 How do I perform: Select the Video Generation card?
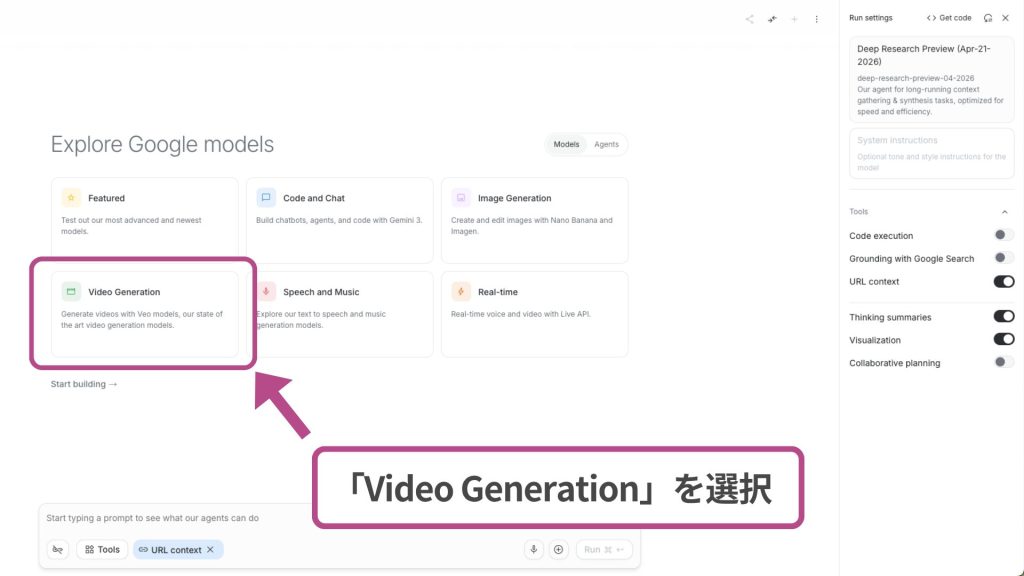145,314
